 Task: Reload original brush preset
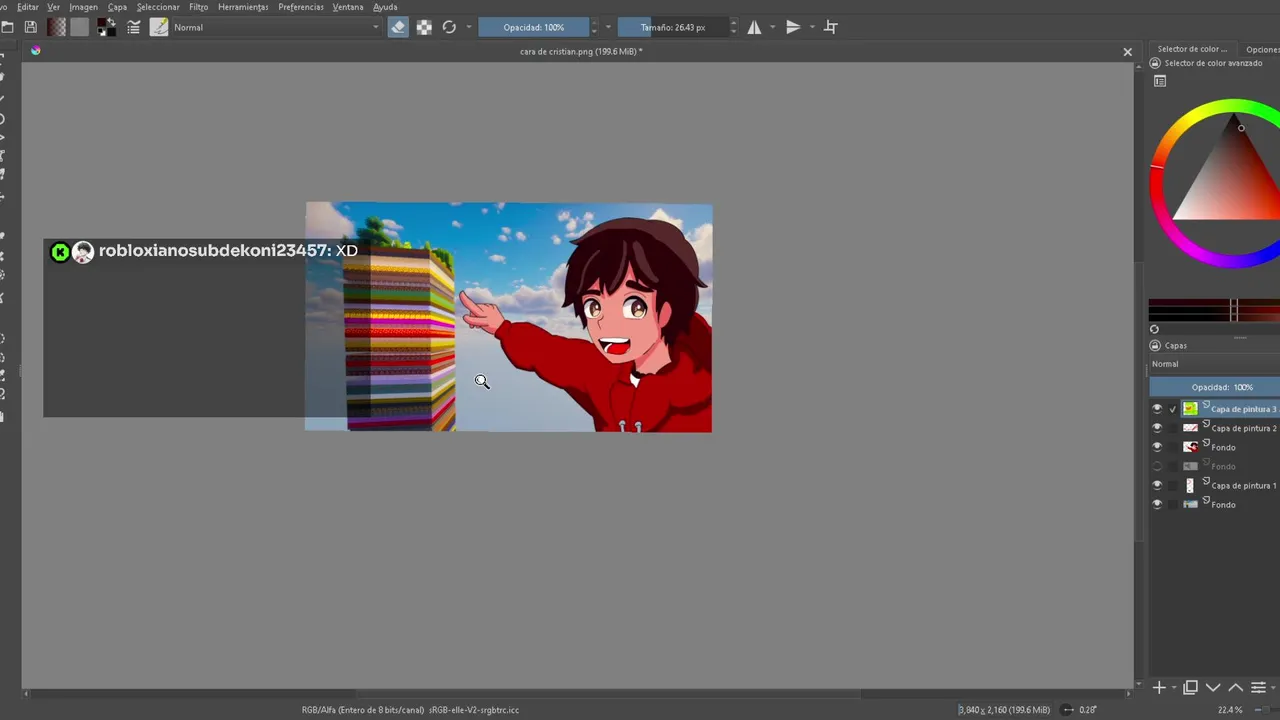click(x=449, y=27)
